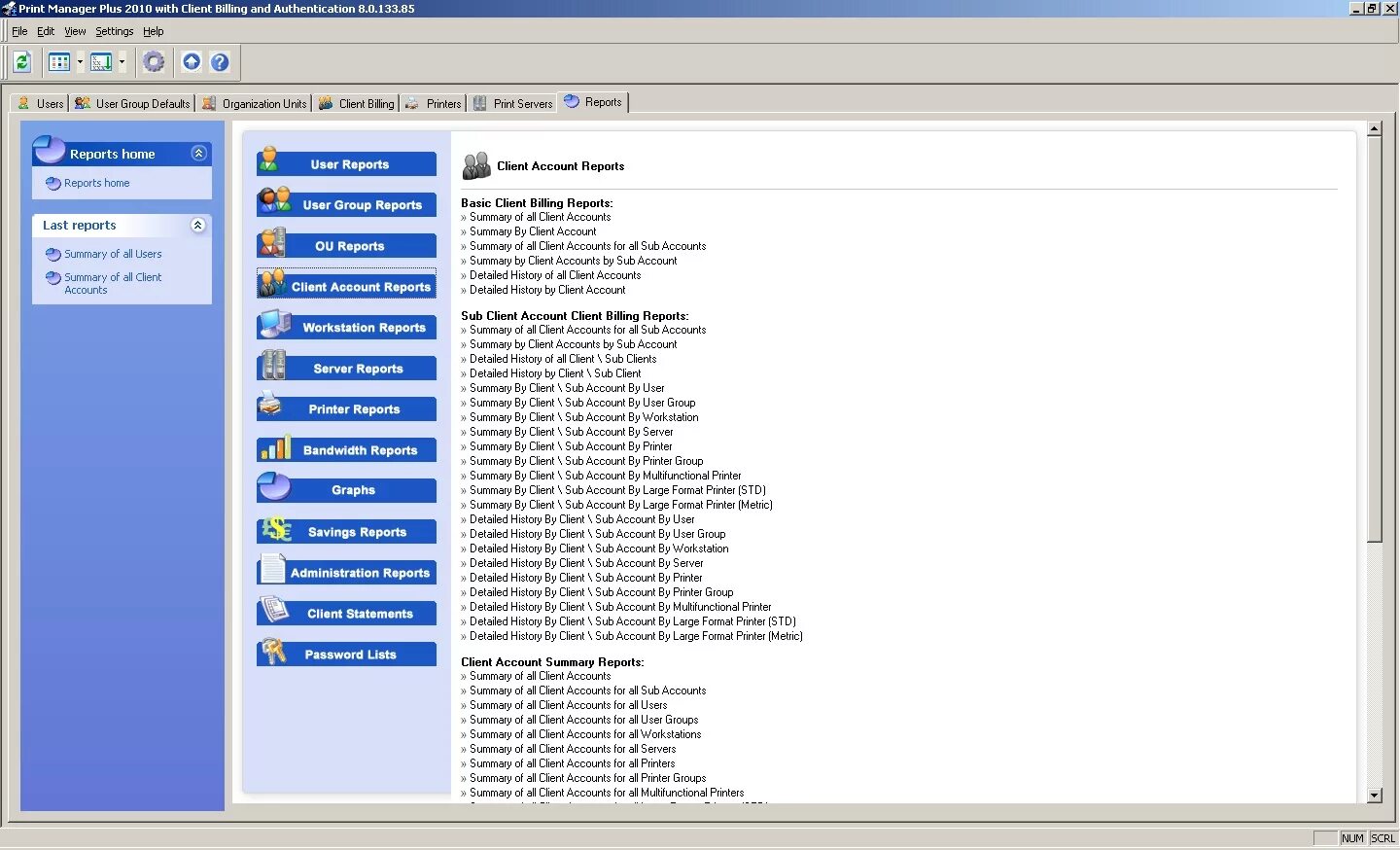
Task: Click the Client Account Reports icon
Action: pos(272,283)
